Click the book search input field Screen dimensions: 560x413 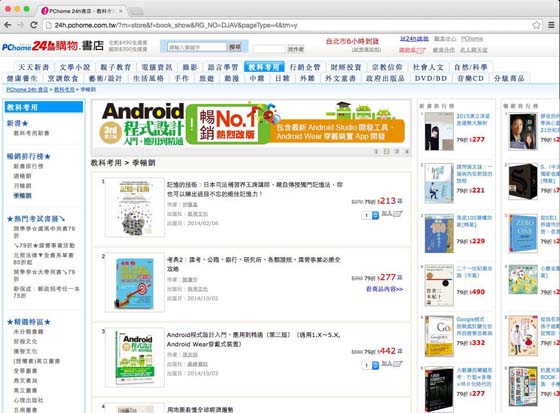pyautogui.click(x=197, y=47)
